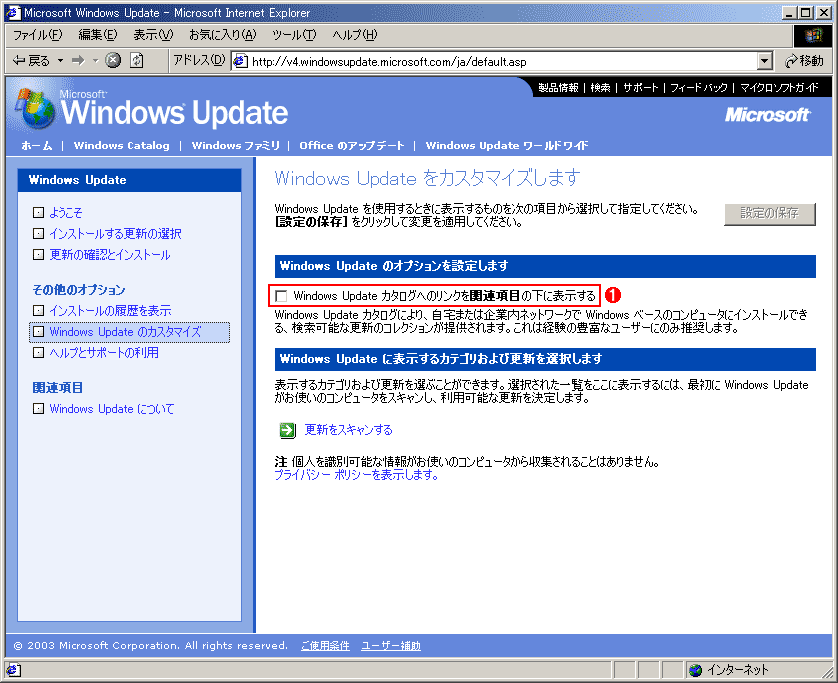The image size is (838, 683).
Task: Click the Windows Update globe logo
Action: tap(35, 108)
